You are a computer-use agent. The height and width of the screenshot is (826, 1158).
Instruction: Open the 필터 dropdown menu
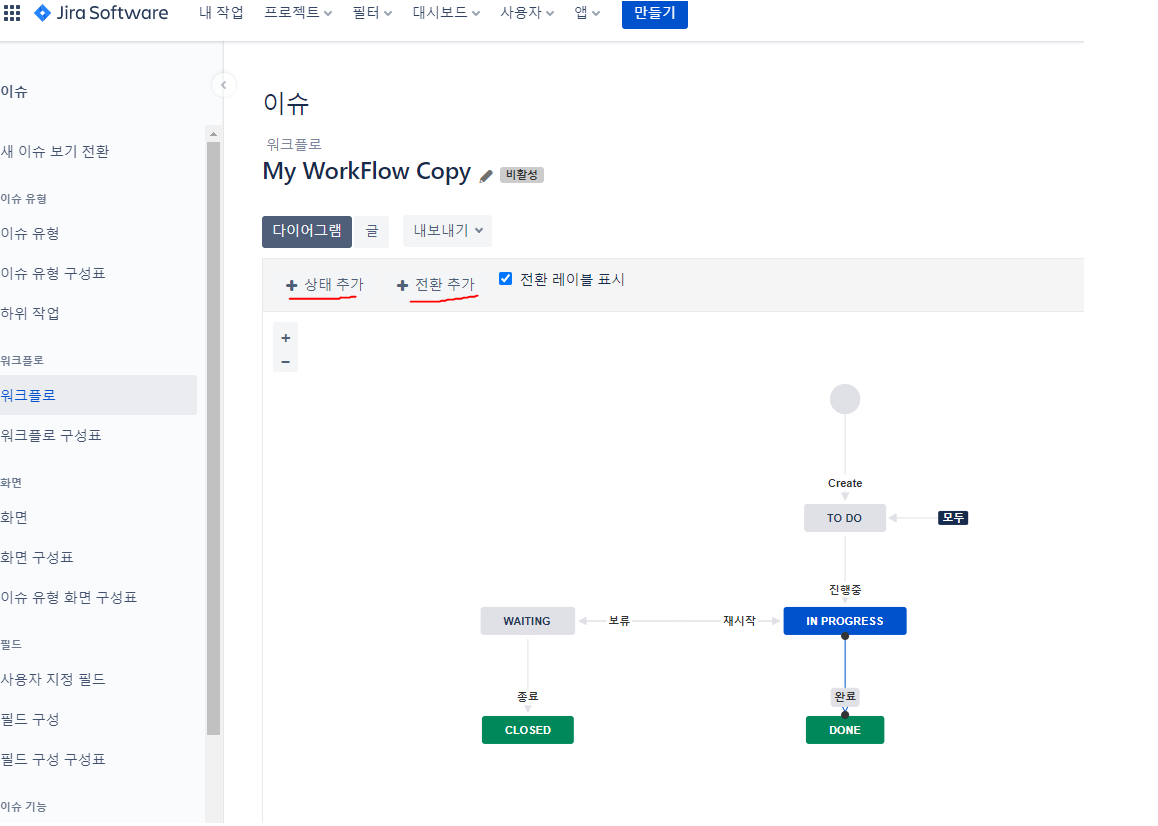click(372, 13)
